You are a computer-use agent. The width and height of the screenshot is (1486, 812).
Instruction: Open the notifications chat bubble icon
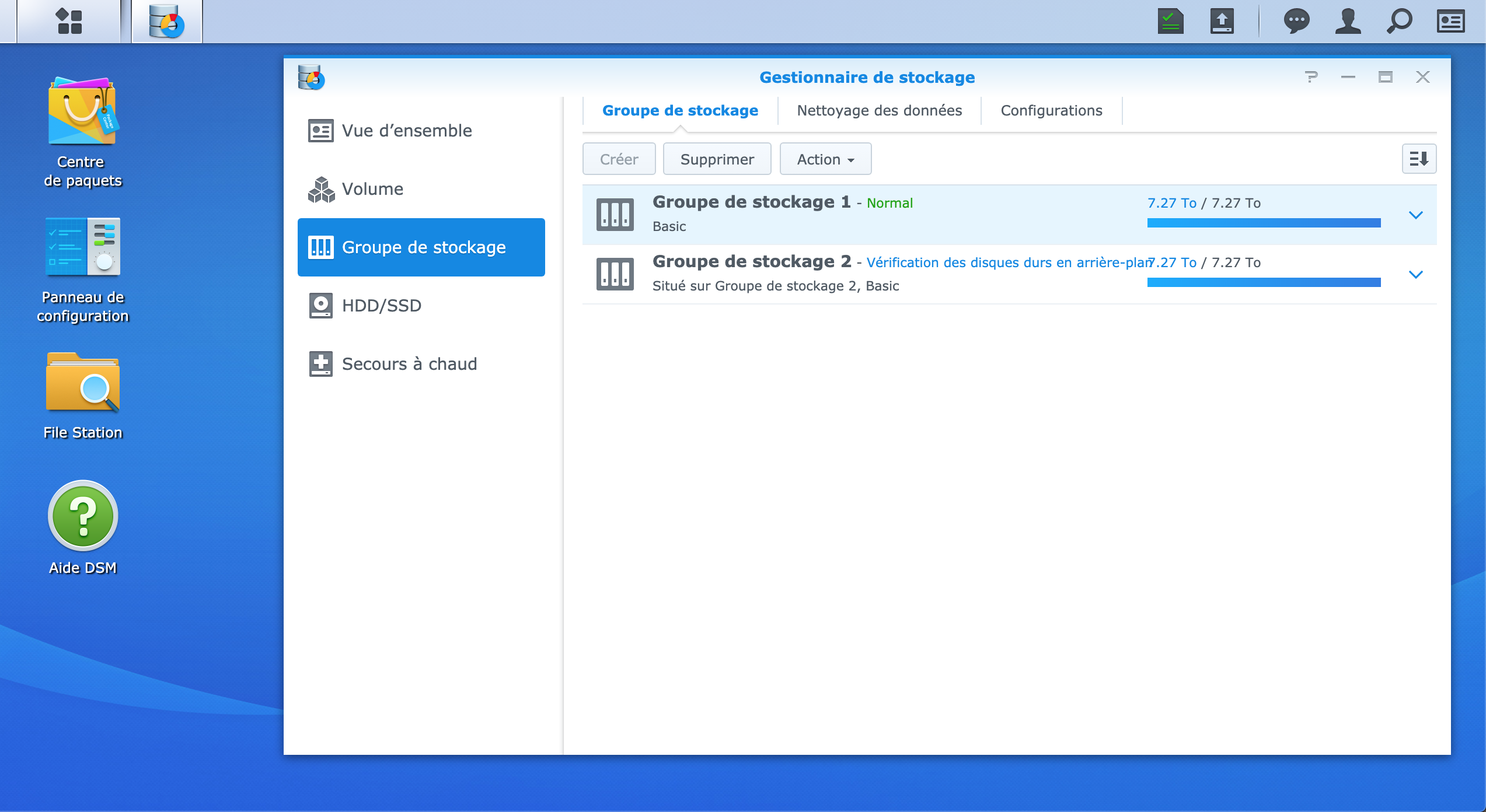1296,22
